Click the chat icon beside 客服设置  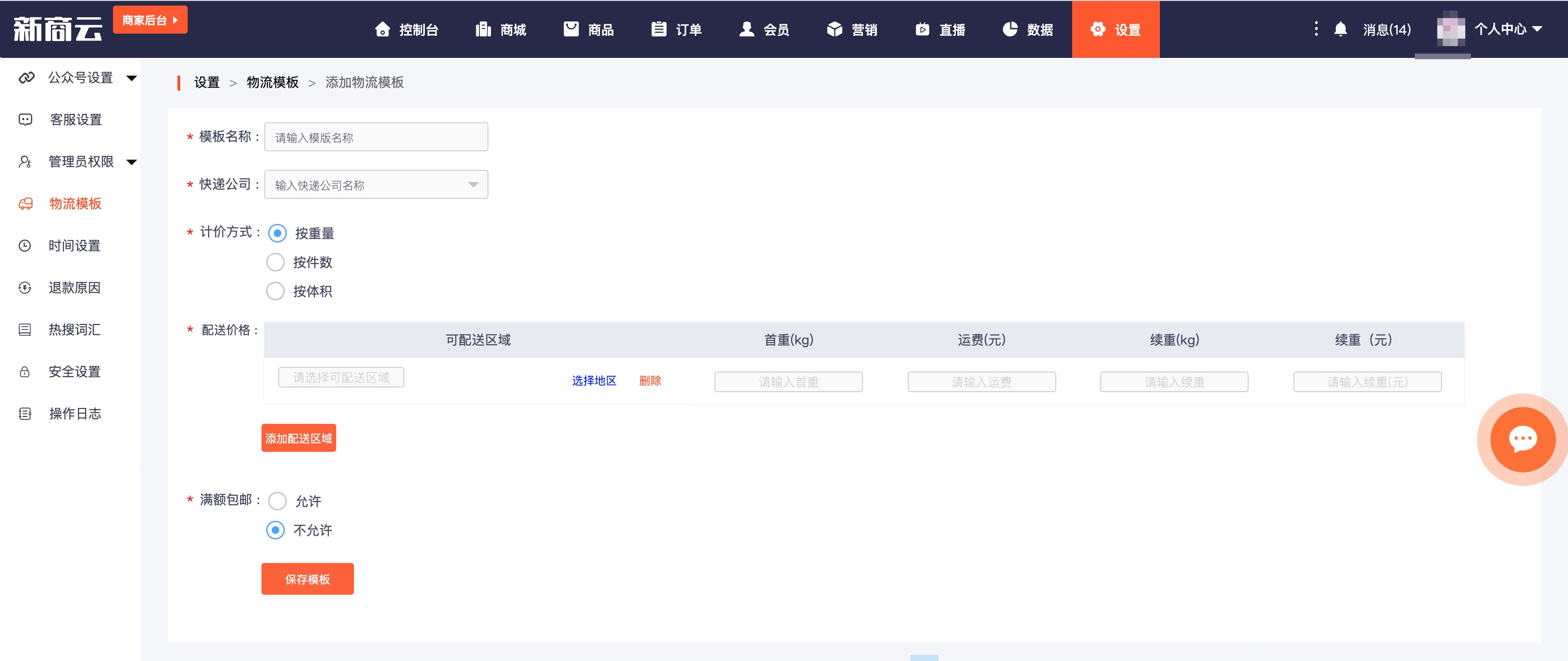(26, 120)
